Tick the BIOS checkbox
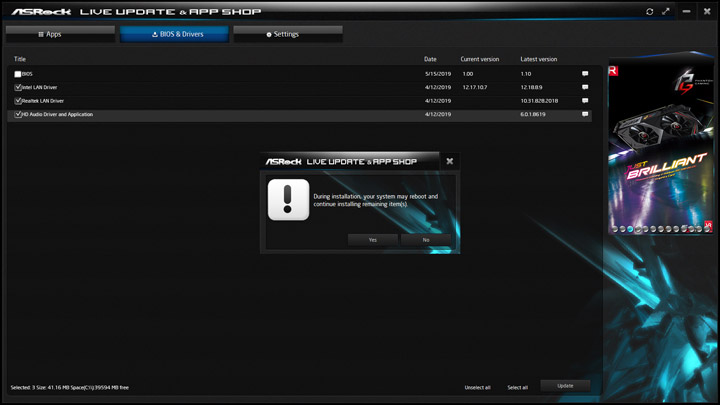Image resolution: width=720 pixels, height=405 pixels. pyautogui.click(x=18, y=74)
